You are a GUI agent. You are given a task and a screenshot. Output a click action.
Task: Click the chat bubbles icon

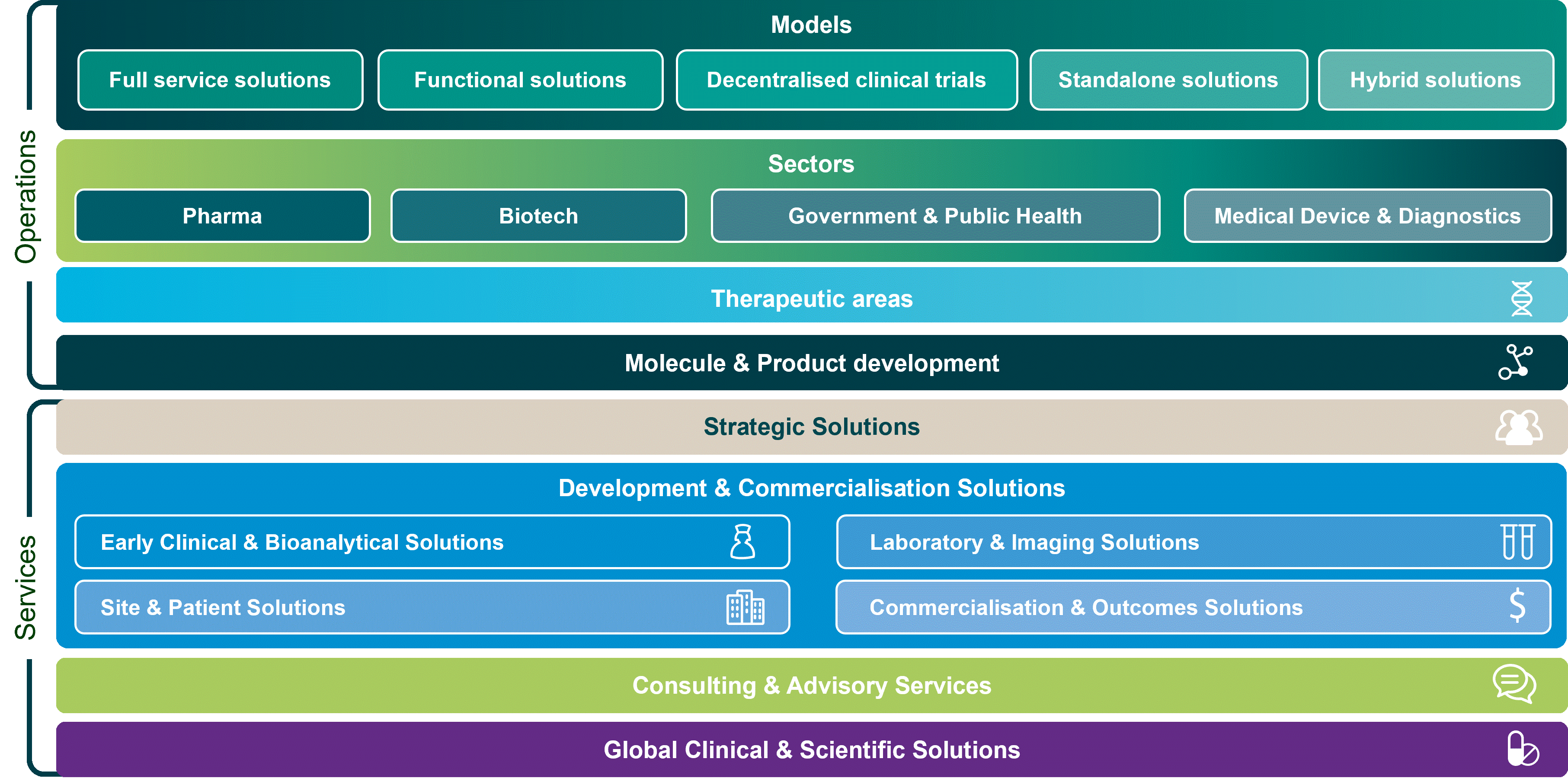pos(1514,684)
